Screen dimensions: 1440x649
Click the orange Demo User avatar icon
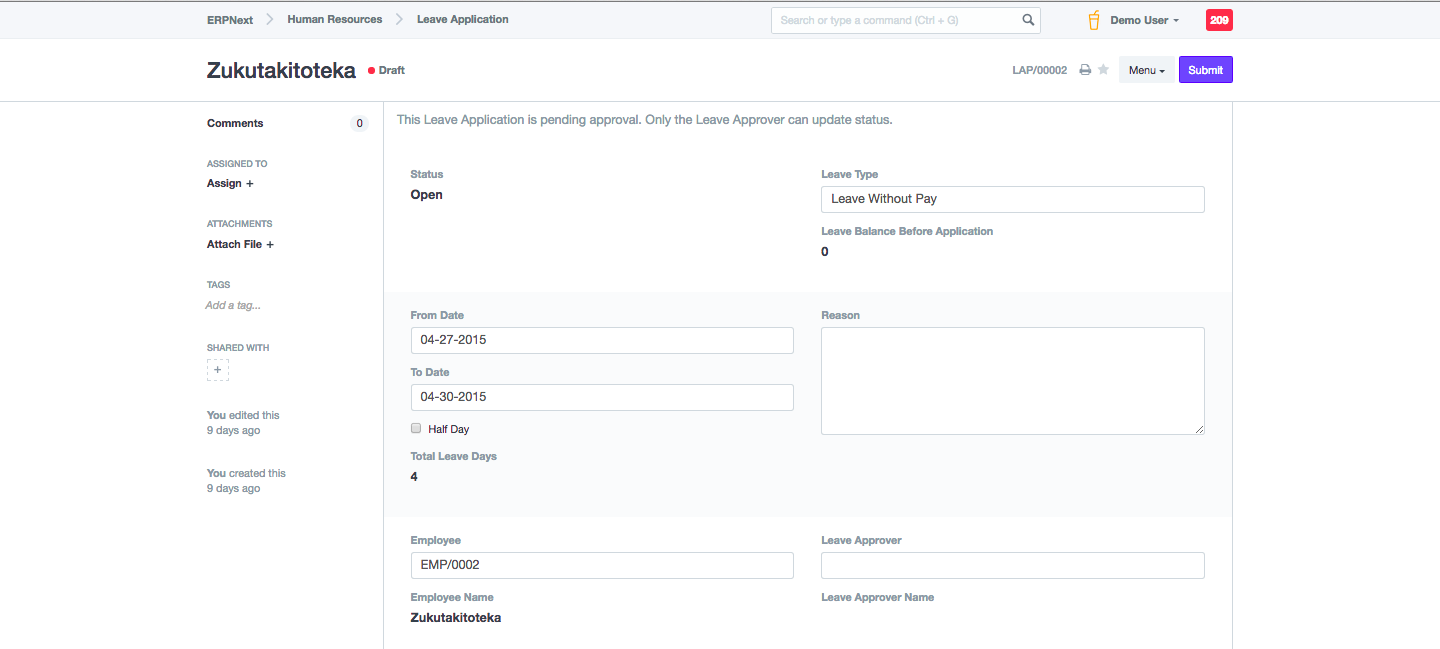click(x=1094, y=20)
